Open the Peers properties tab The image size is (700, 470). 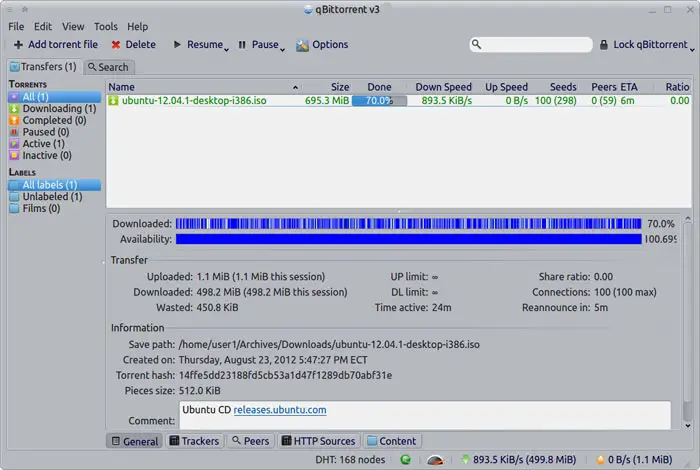click(251, 441)
